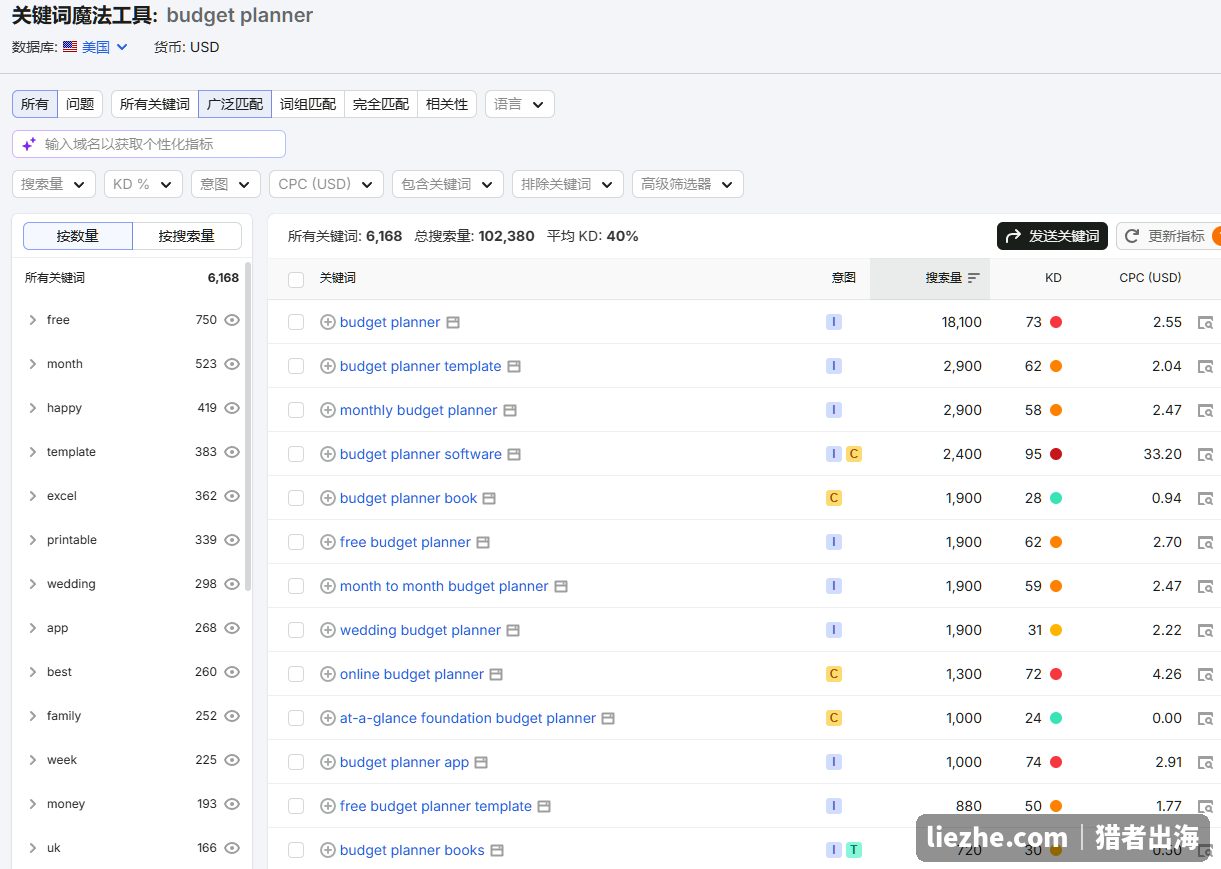Image resolution: width=1221 pixels, height=869 pixels.
Task: Click the US flag database icon
Action: (x=70, y=47)
